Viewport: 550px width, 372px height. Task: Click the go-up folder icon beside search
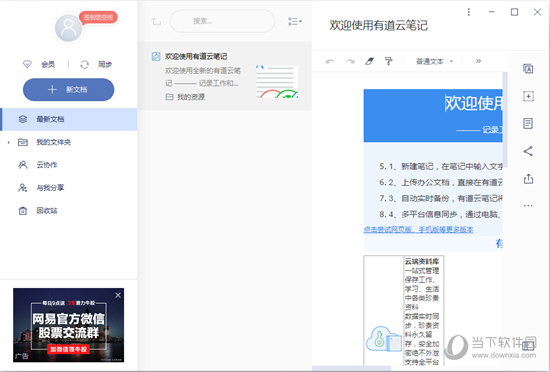coord(156,21)
